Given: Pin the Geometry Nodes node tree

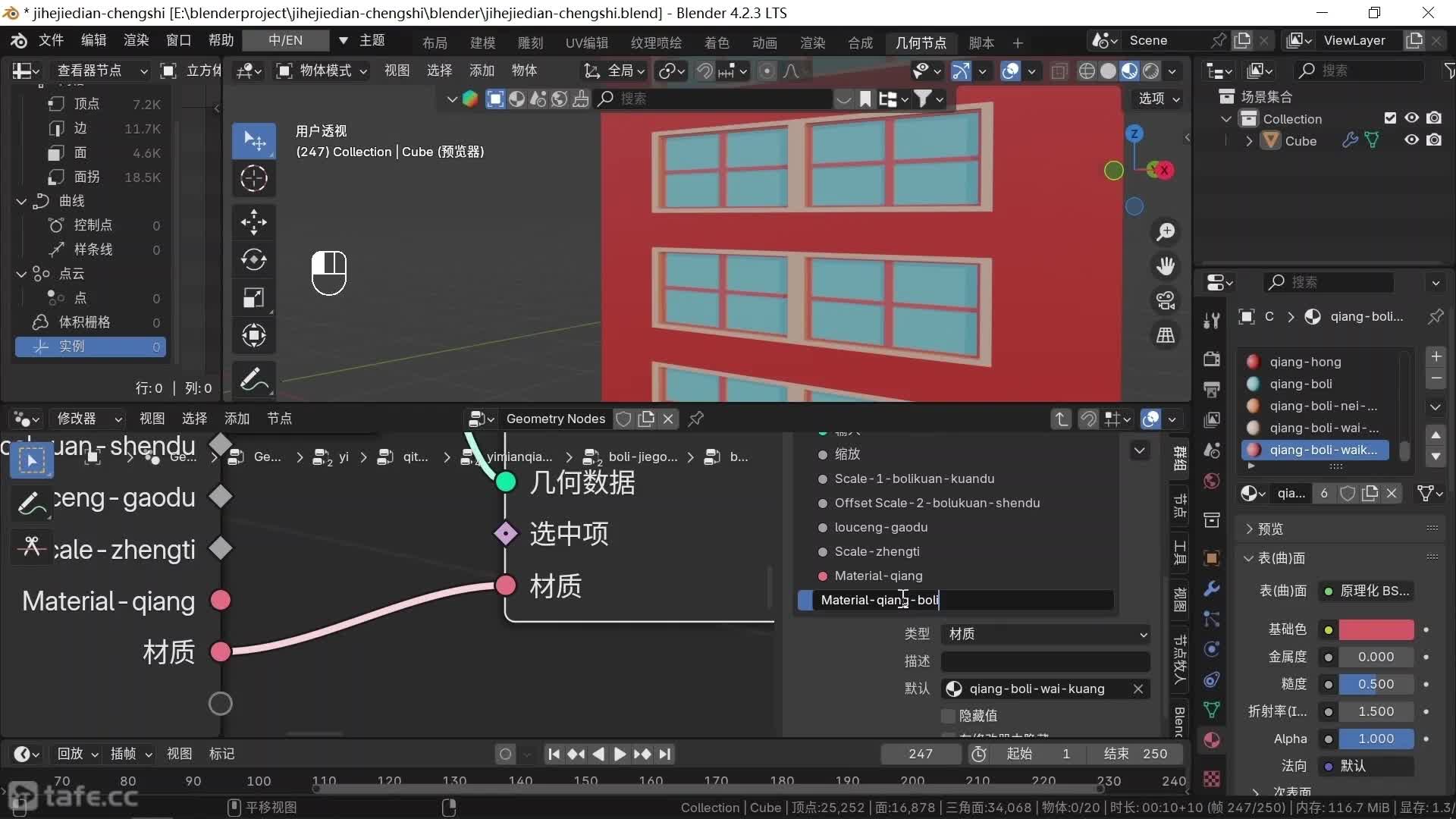Looking at the screenshot, I should [x=695, y=419].
